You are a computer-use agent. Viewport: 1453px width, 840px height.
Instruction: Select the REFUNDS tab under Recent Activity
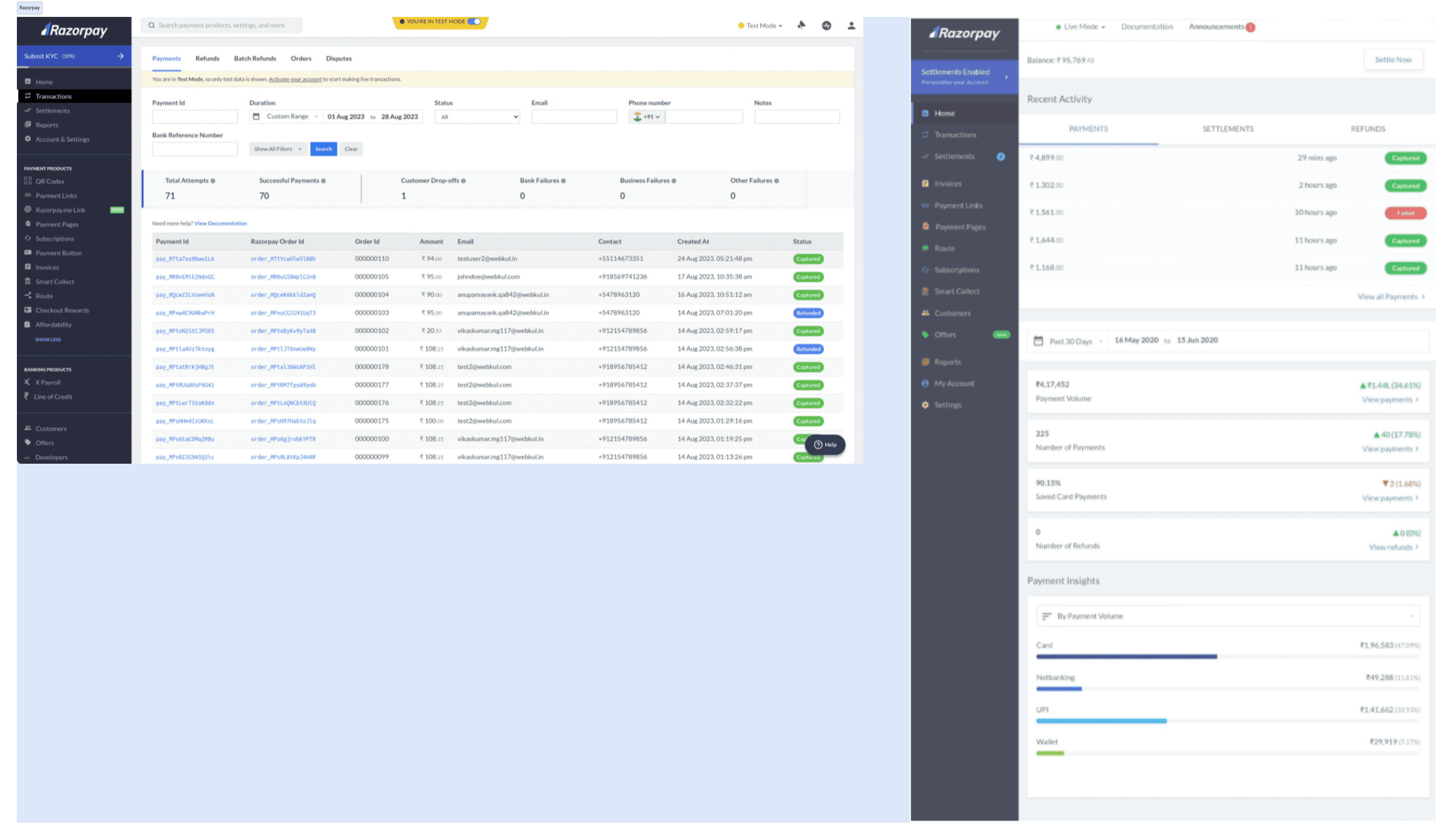coord(1368,128)
